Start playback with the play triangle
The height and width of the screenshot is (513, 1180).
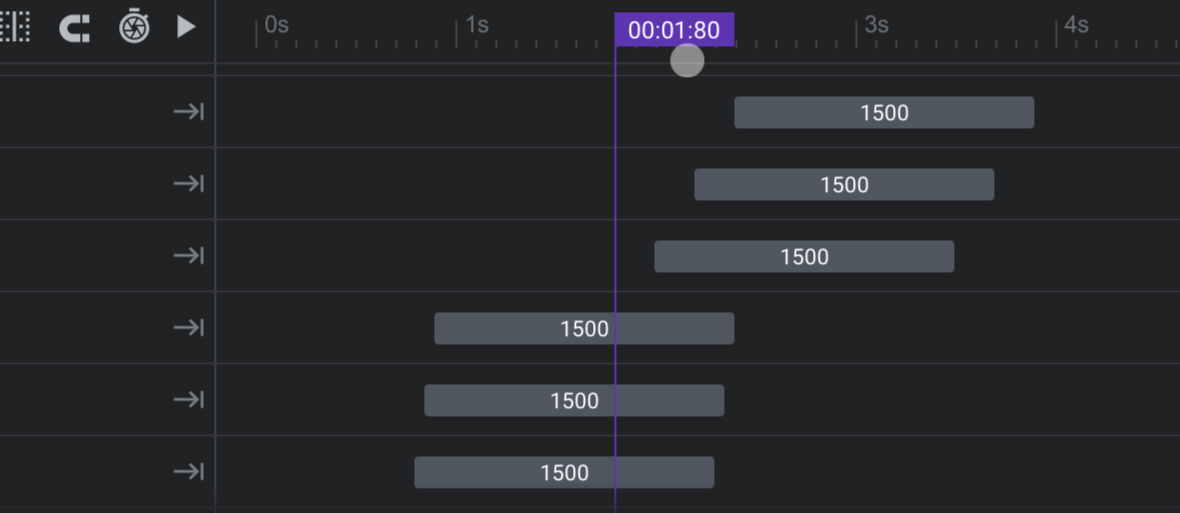[x=186, y=27]
